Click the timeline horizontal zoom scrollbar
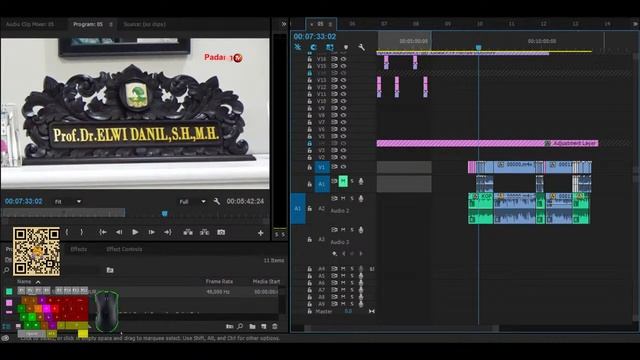Viewport: 640px width, 360px height. [x=402, y=328]
